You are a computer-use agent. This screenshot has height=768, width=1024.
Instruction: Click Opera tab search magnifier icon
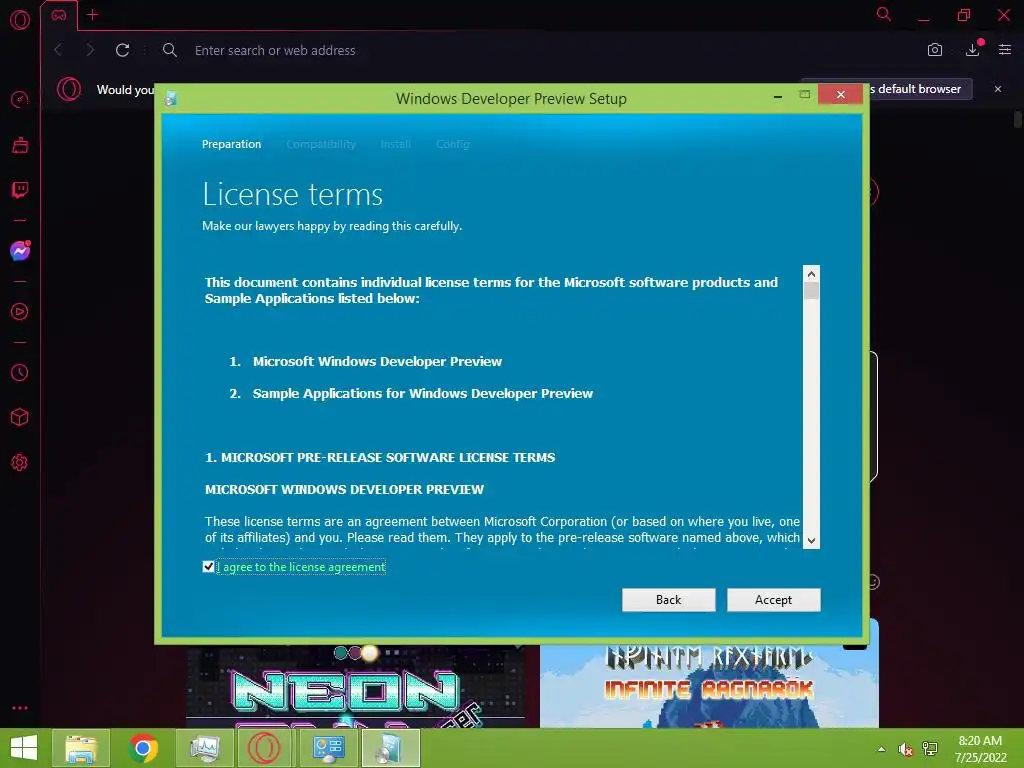(x=884, y=14)
